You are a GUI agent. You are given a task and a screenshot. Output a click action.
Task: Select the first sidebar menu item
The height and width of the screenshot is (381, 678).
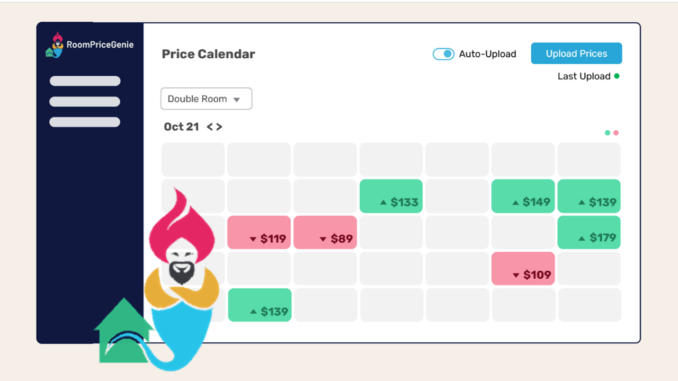click(x=85, y=81)
